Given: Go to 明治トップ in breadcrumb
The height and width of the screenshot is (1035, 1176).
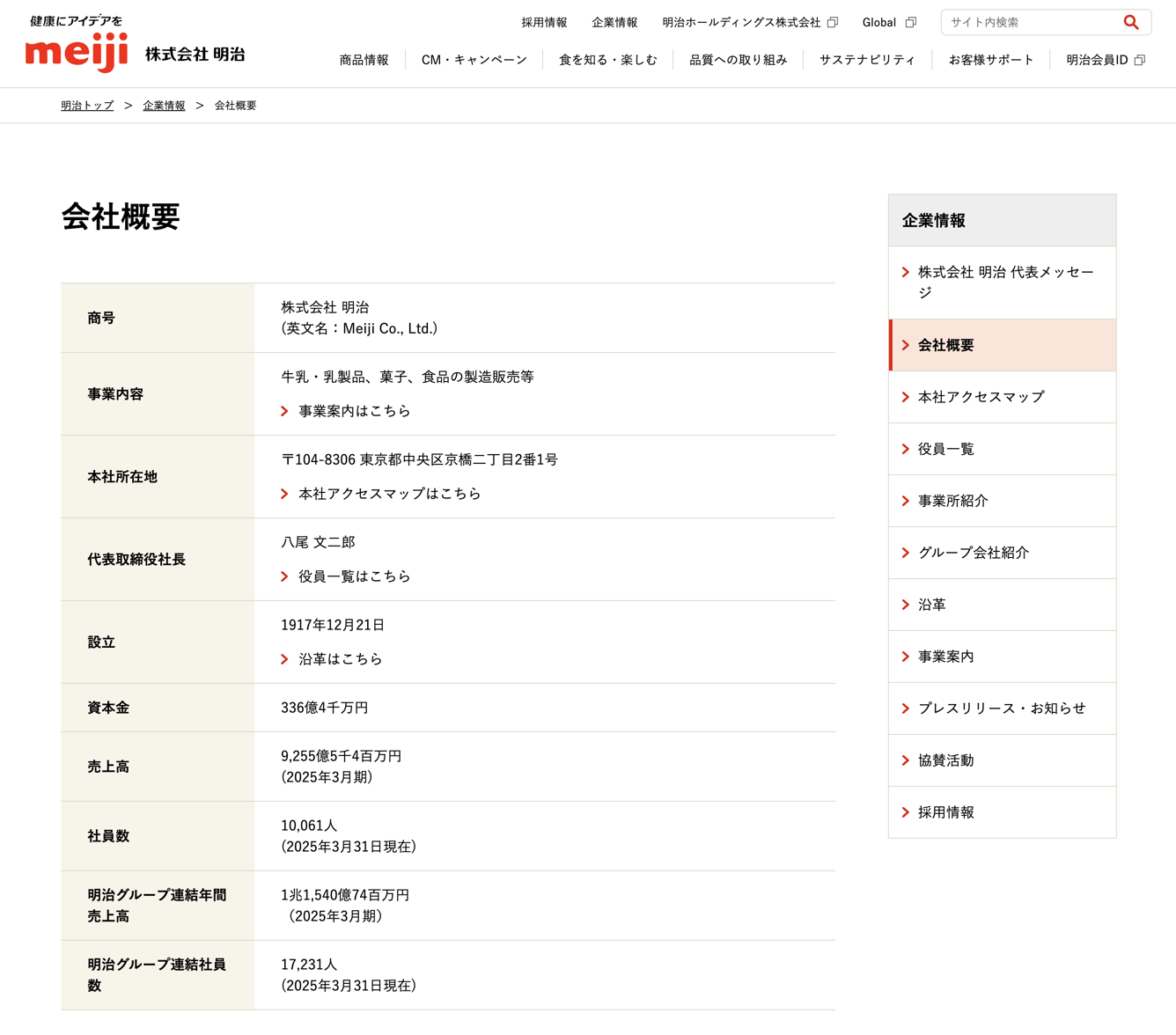Looking at the screenshot, I should (87, 106).
